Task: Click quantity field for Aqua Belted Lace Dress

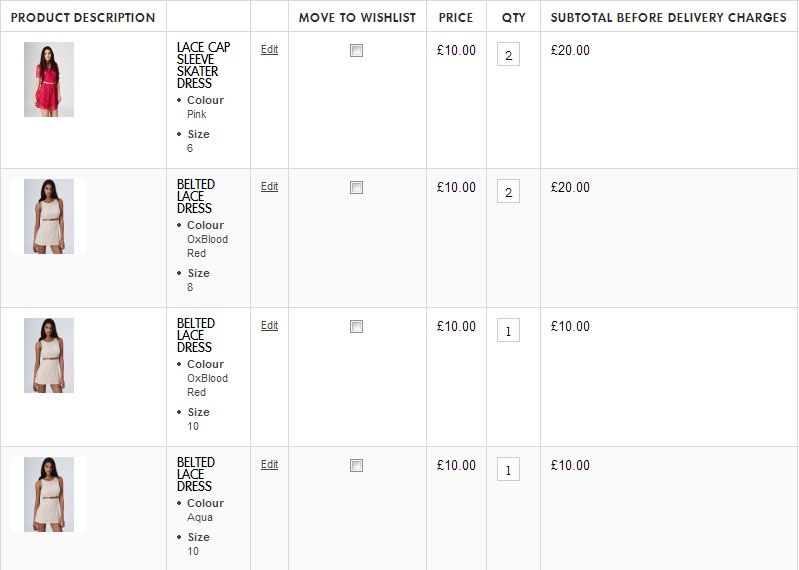Action: click(x=508, y=470)
